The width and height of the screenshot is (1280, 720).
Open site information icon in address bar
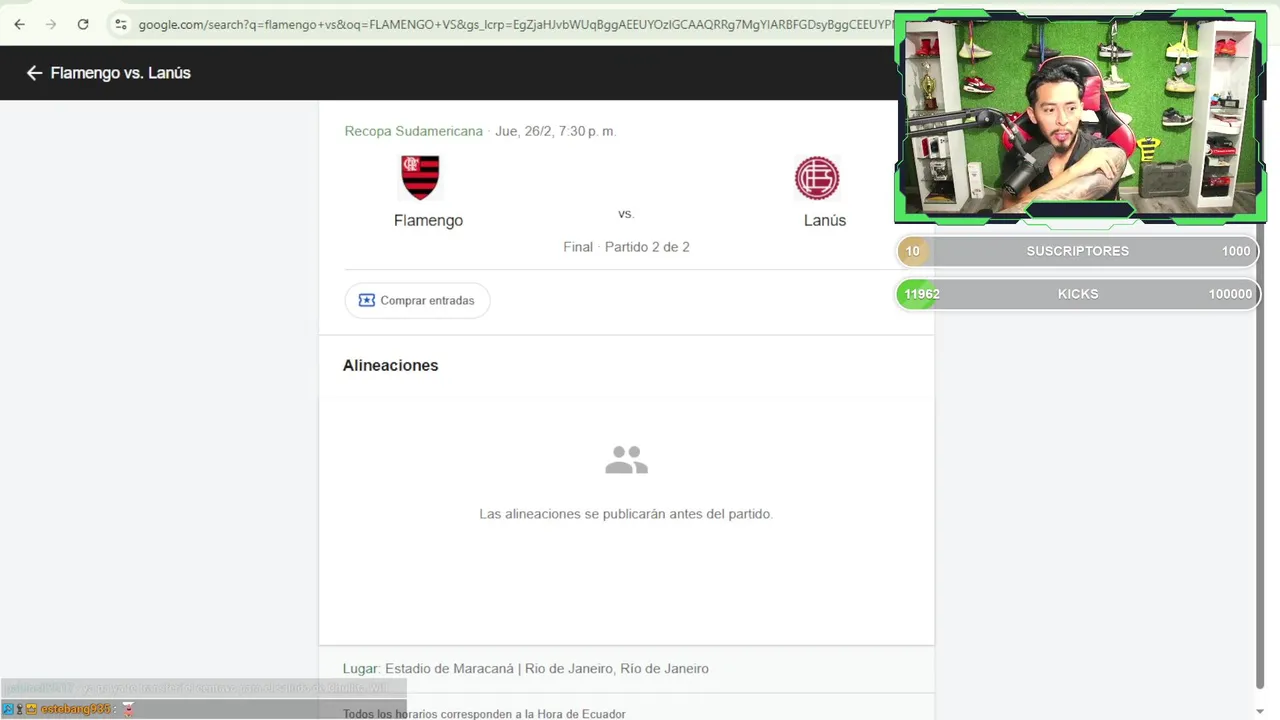point(120,24)
